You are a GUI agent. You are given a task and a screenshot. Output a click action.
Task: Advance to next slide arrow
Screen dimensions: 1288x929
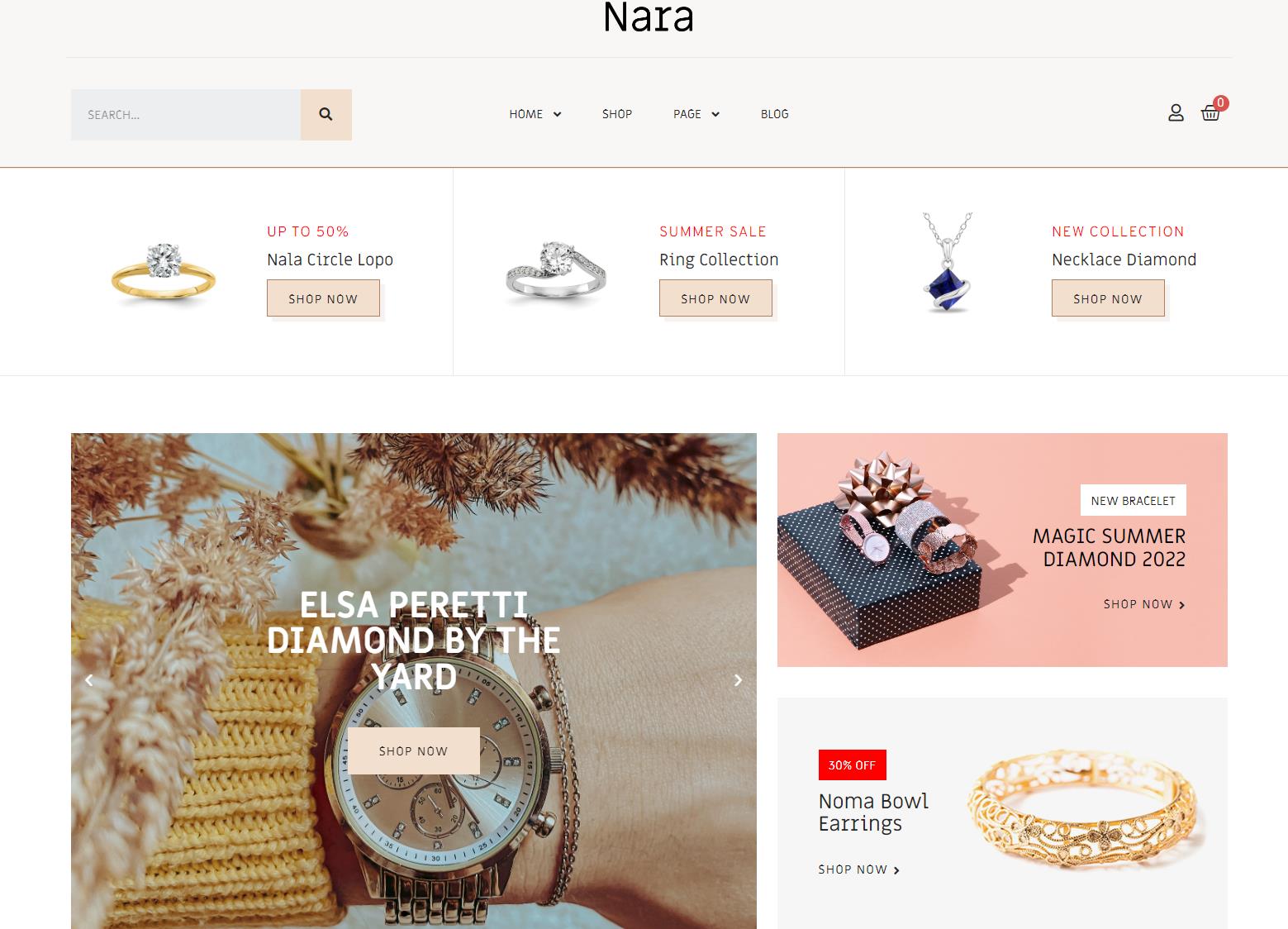click(738, 680)
